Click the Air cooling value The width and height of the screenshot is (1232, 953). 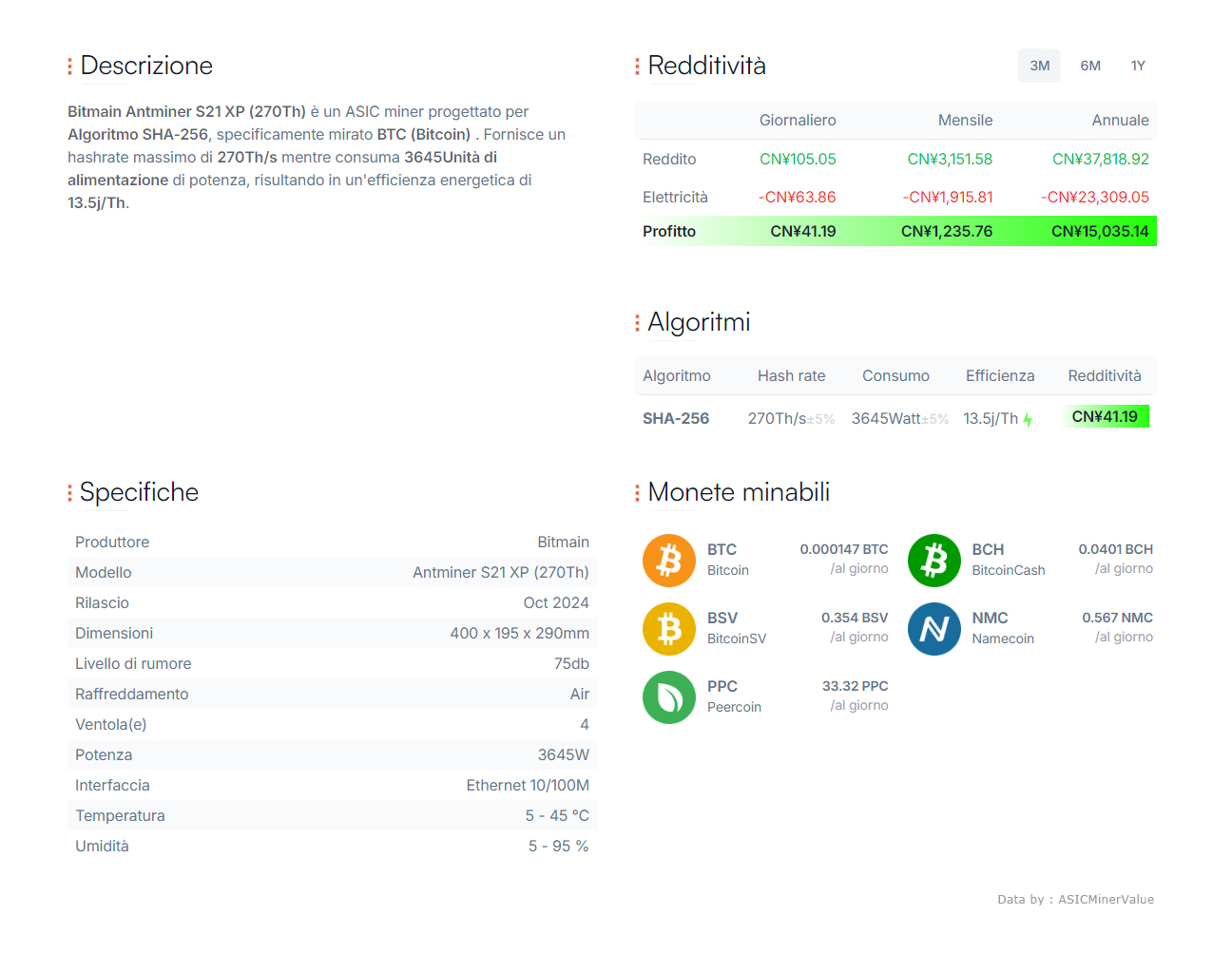[x=580, y=694]
